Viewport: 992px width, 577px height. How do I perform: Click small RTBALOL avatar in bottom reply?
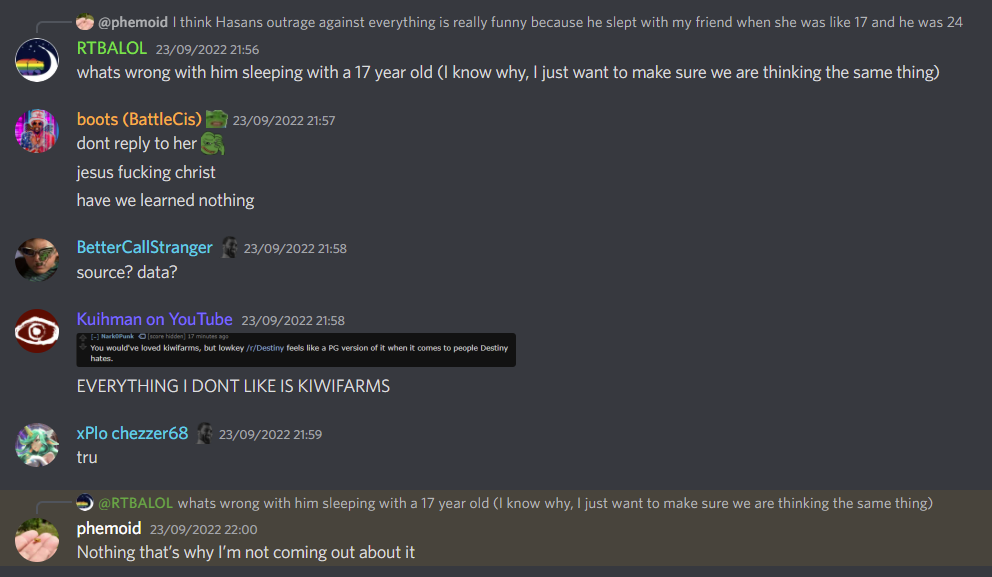point(85,503)
